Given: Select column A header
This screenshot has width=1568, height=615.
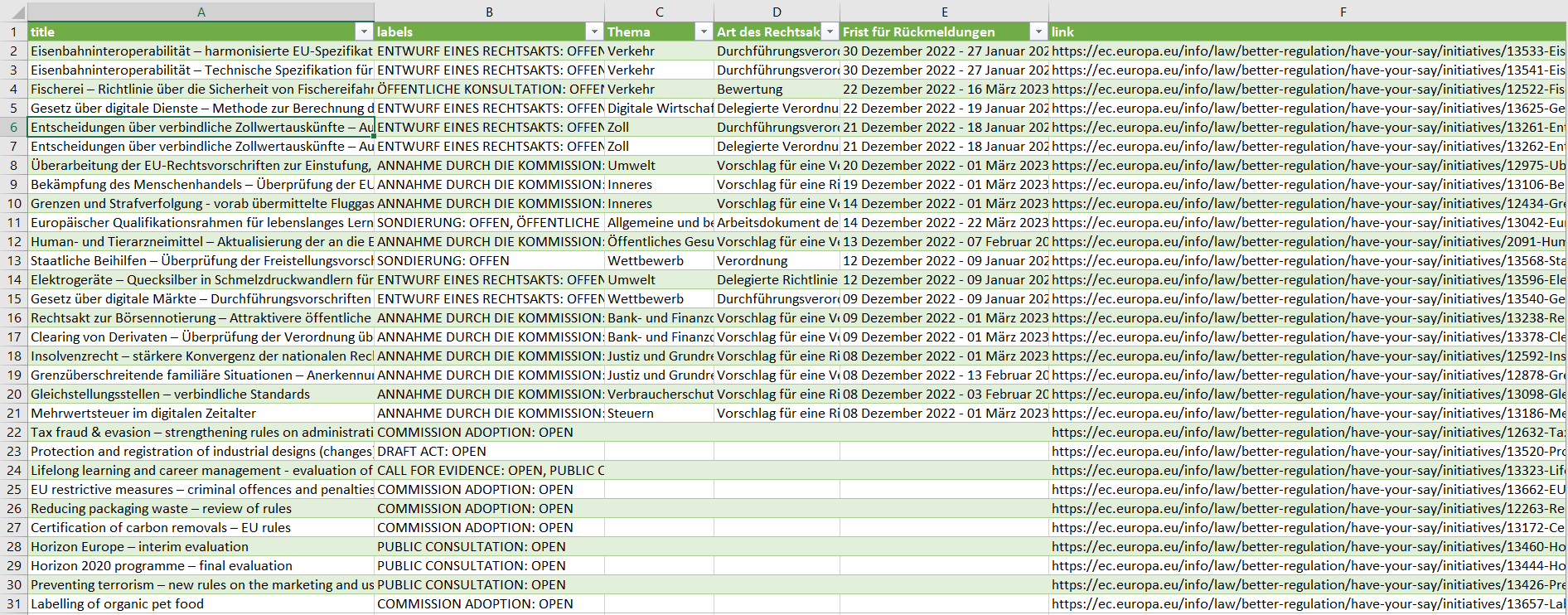Looking at the screenshot, I should point(201,12).
